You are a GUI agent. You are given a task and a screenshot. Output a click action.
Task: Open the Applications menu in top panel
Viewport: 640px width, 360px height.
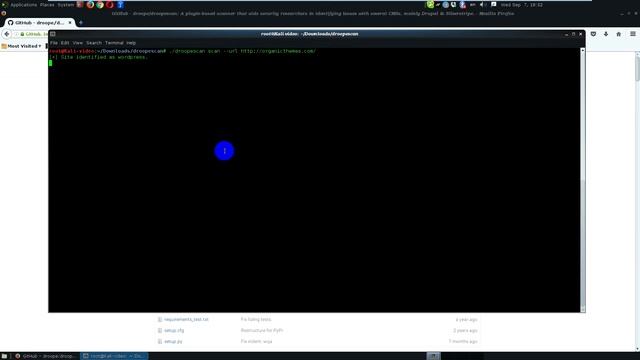[23, 5]
